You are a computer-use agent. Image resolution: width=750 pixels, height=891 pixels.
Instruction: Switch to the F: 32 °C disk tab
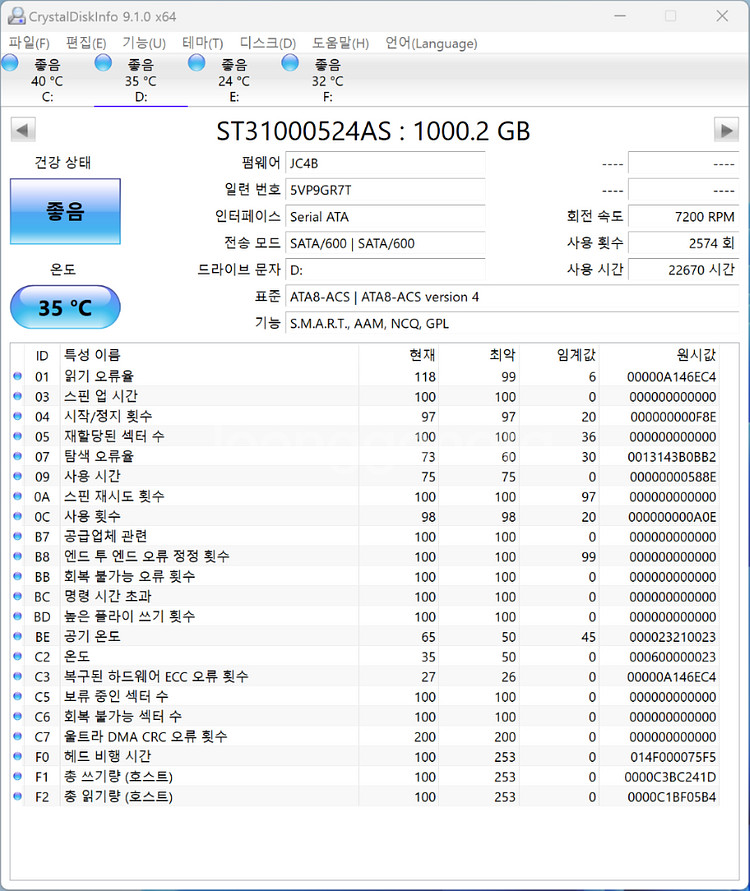[x=327, y=80]
